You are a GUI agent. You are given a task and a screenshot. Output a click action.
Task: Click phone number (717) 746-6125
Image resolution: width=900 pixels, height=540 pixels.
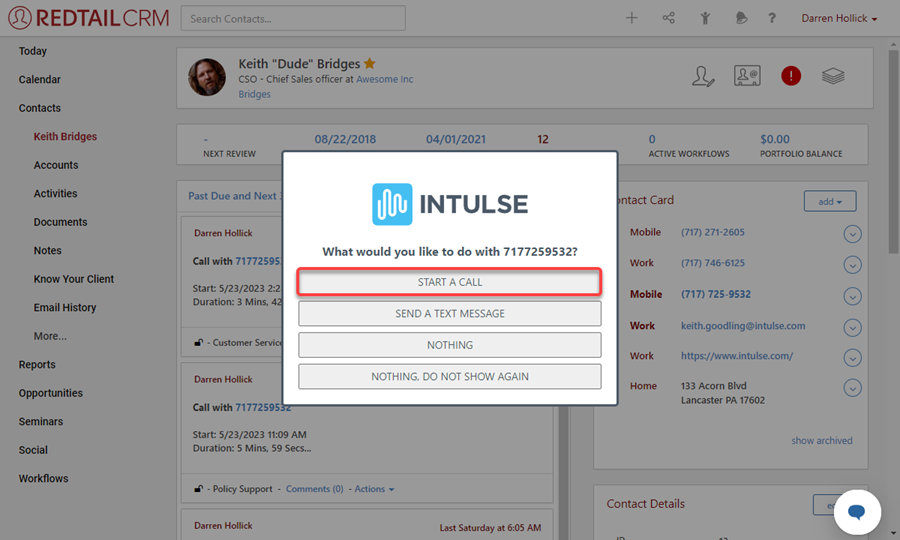(x=713, y=263)
